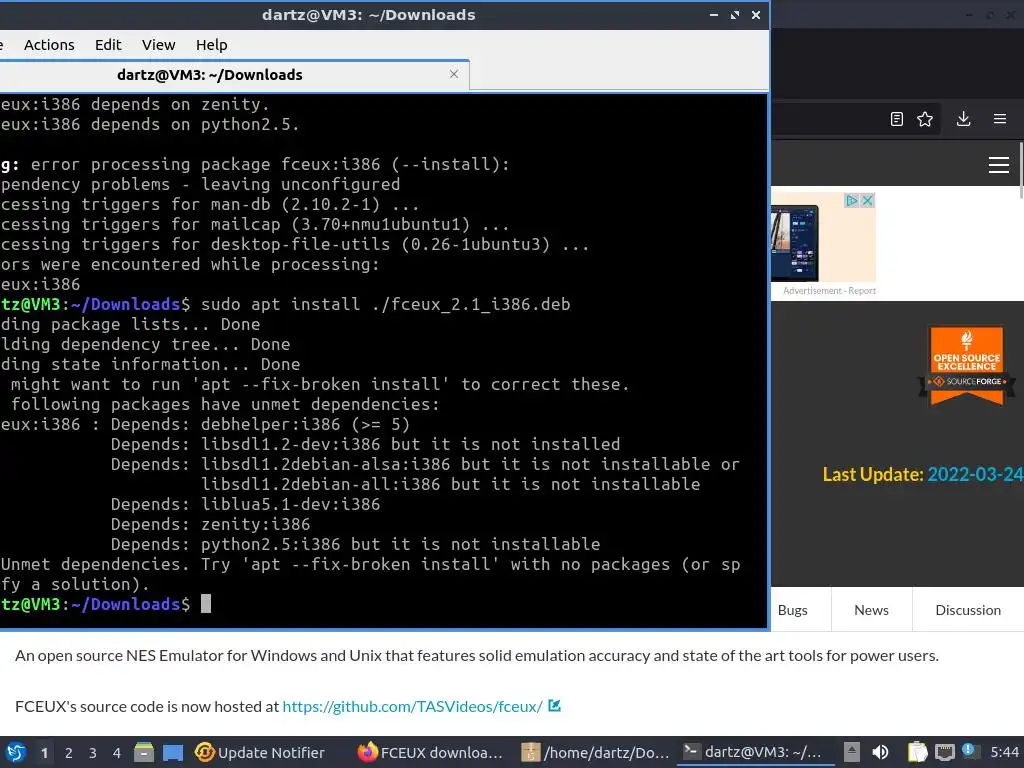Click the update notification tray icon
The height and width of the screenshot is (768, 1024).
970,751
